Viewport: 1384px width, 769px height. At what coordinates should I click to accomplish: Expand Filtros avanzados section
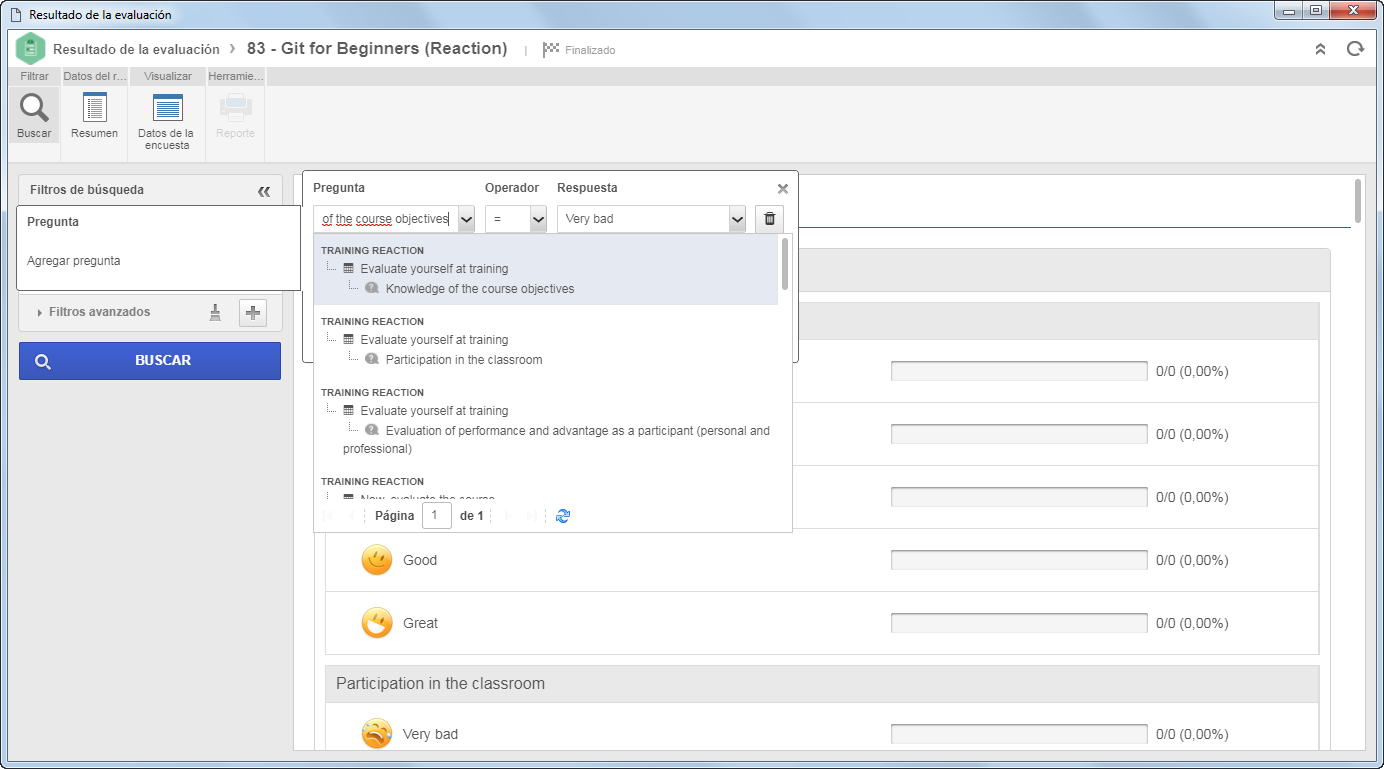pyautogui.click(x=93, y=312)
